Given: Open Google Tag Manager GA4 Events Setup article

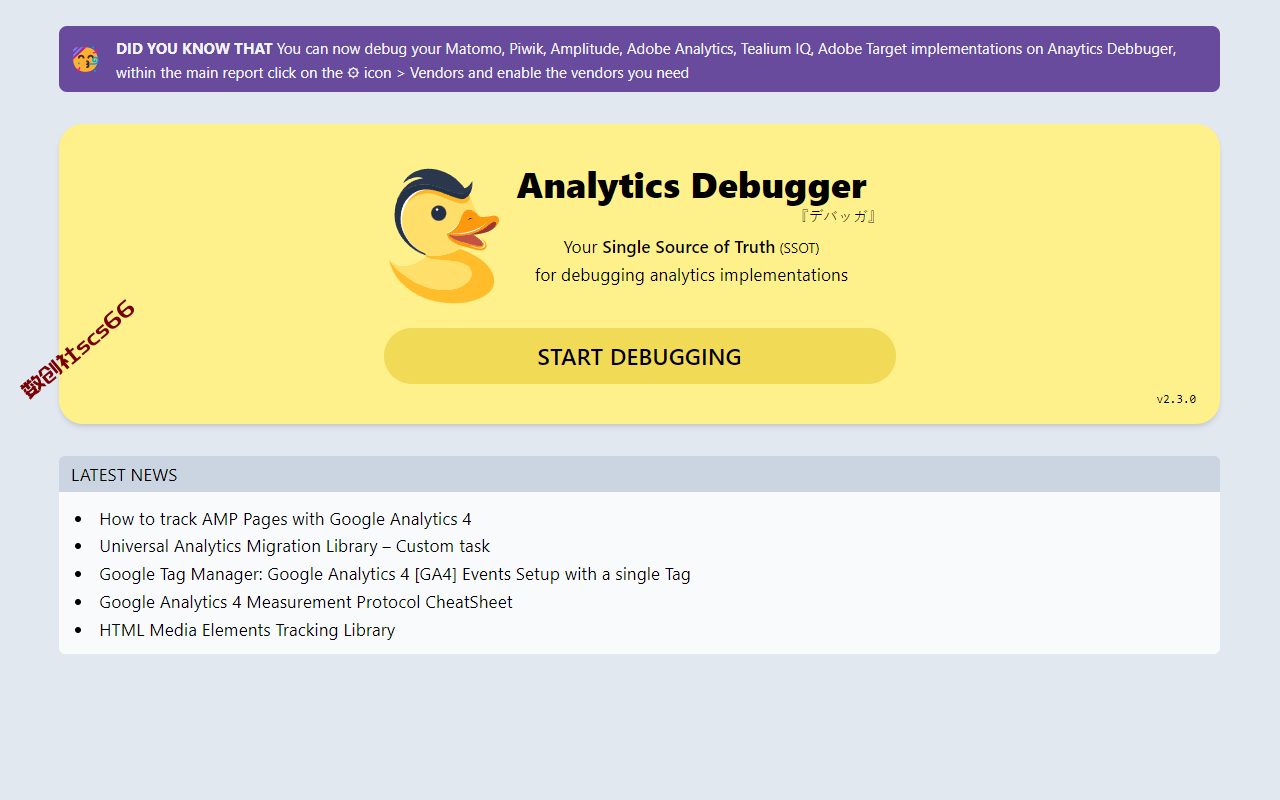Looking at the screenshot, I should tap(395, 574).
